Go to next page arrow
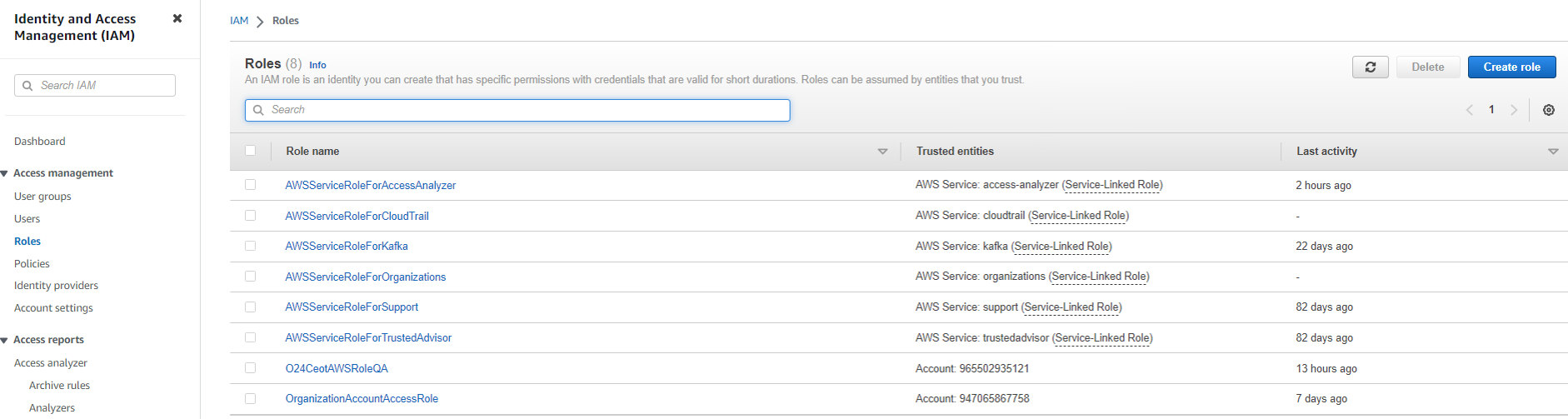Viewport: 1568px width, 419px height. [x=1513, y=110]
